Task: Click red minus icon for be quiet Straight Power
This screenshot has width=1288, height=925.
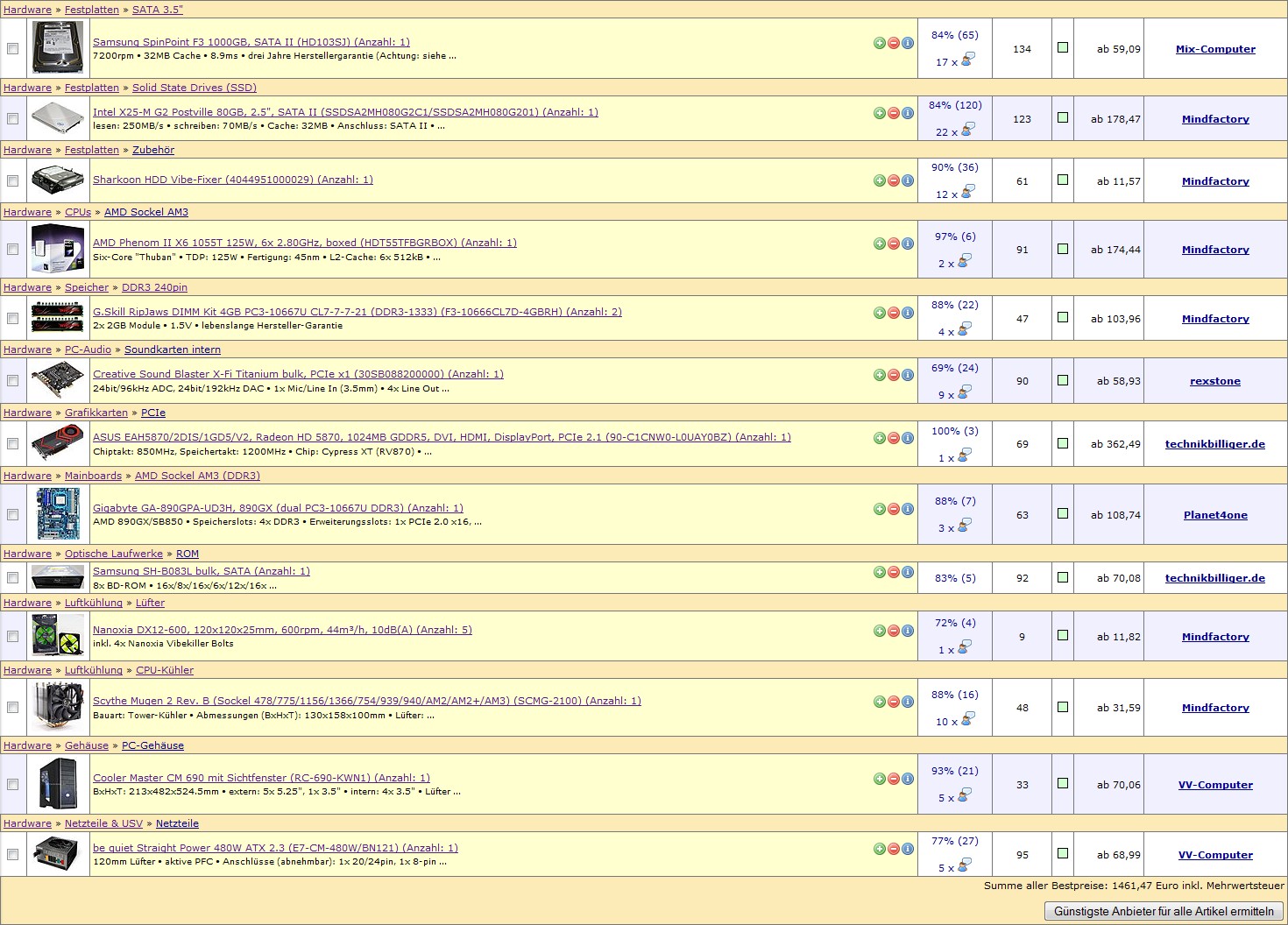Action: click(x=893, y=849)
